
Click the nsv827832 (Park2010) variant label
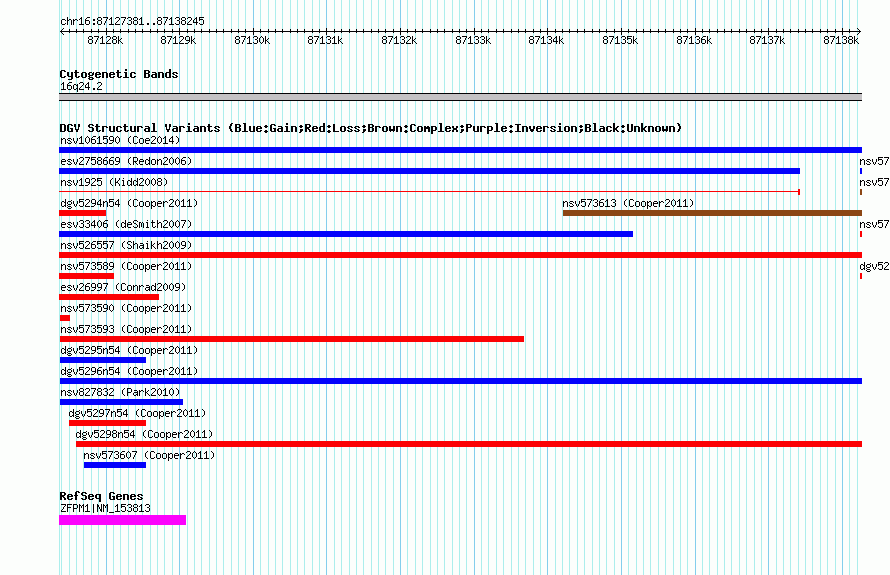120,392
